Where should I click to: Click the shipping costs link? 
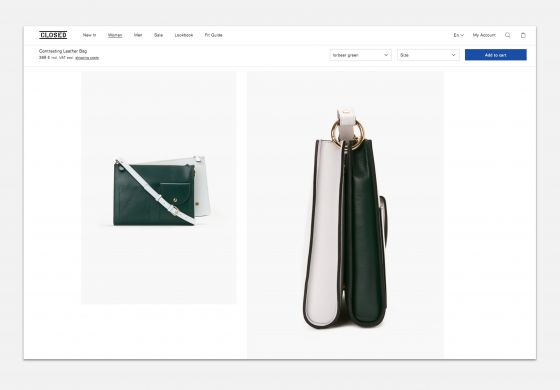pos(87,58)
